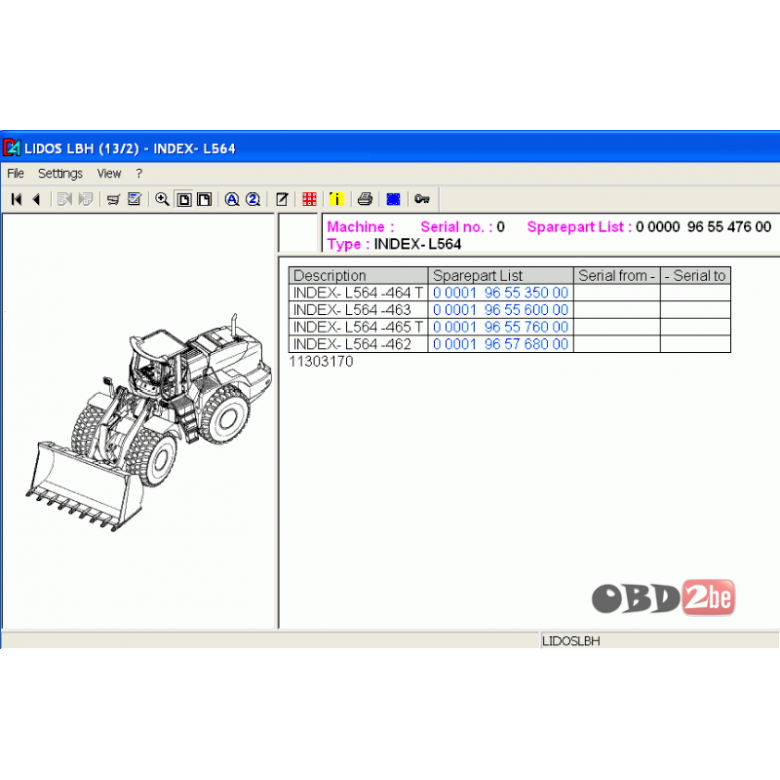Open sparepart list 0 0001 96 57 680 00

click(x=500, y=344)
